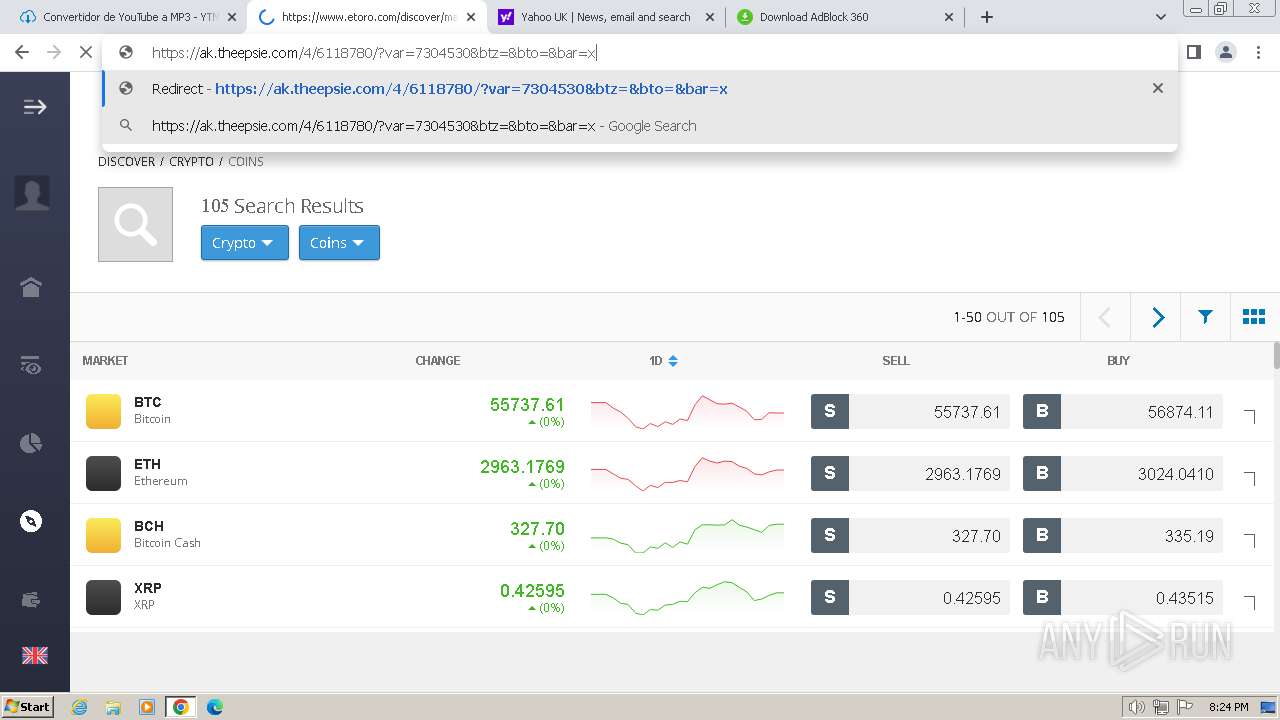Launch Internet Explorer from taskbar
Screen dimensions: 1280x720
79,707
